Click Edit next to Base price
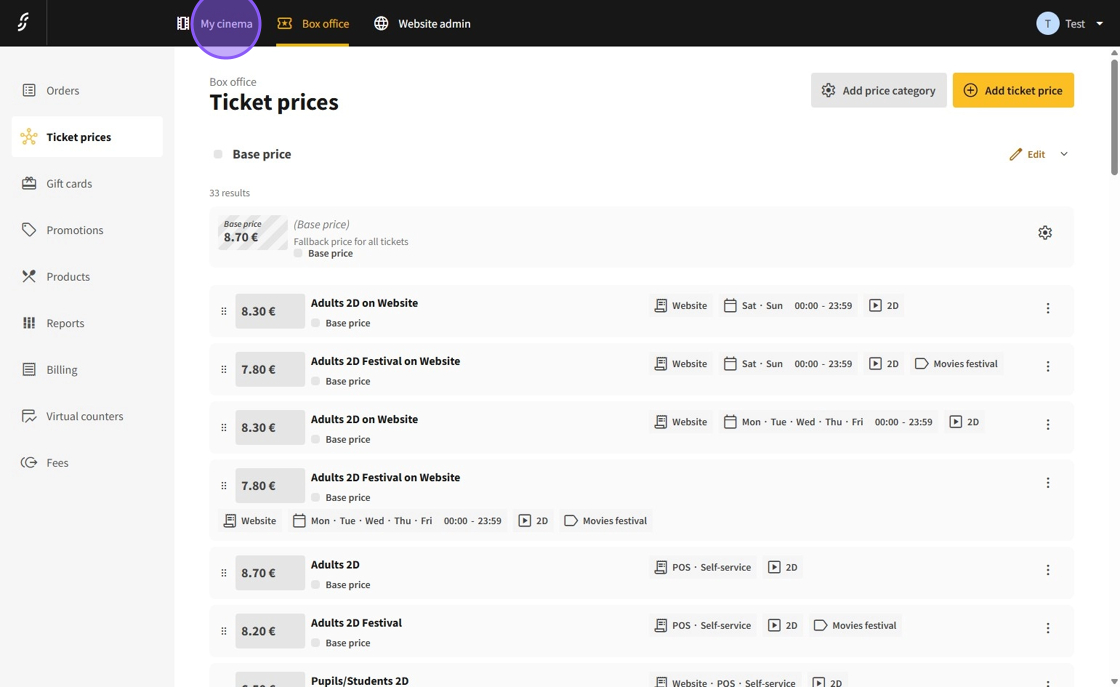This screenshot has width=1120, height=687. click(1027, 154)
